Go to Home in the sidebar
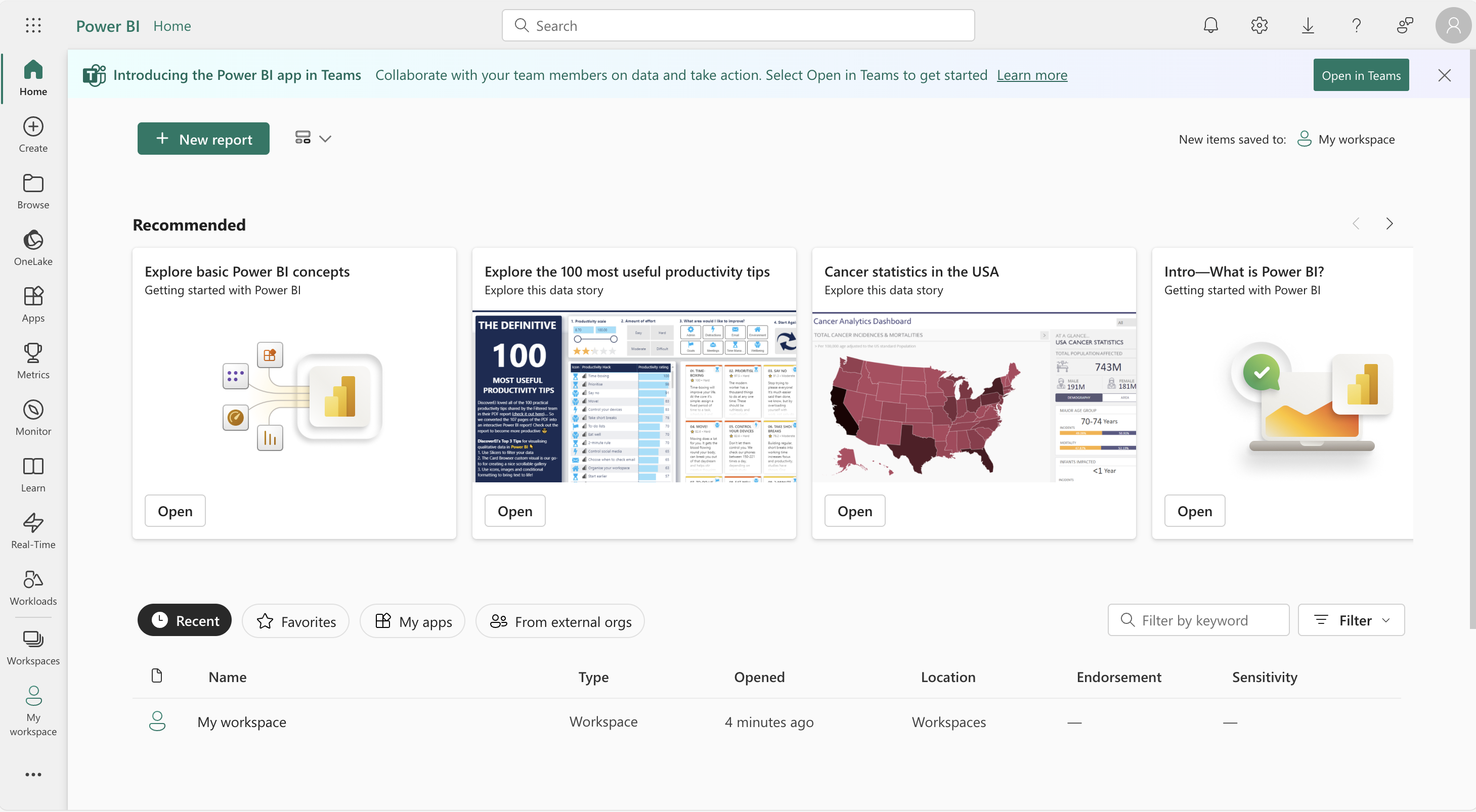The height and width of the screenshot is (812, 1476). (33, 78)
